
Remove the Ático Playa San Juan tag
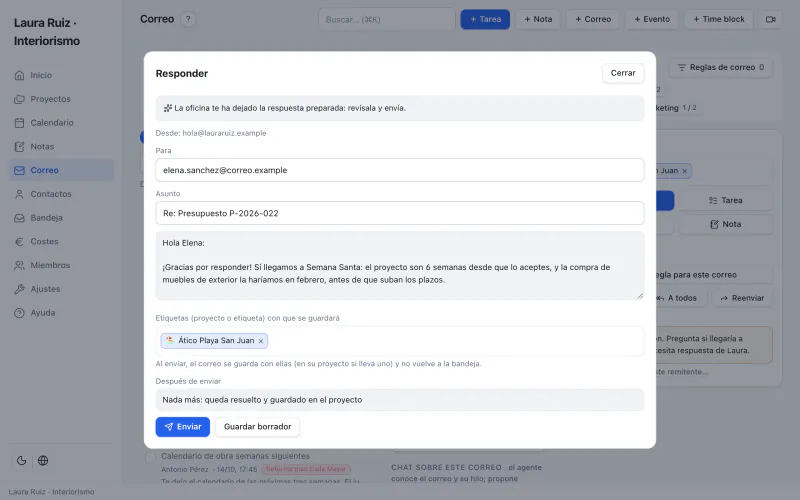(x=261, y=341)
